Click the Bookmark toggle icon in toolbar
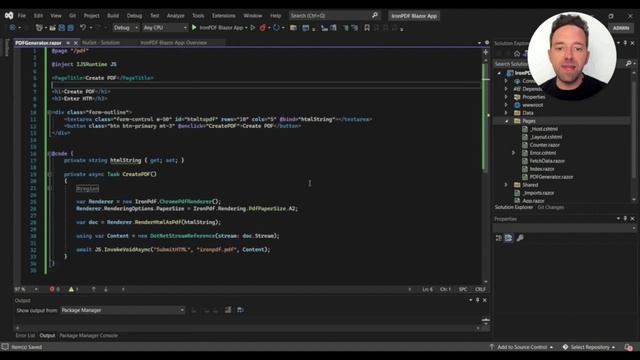Screen dimensions: 640x360 pyautogui.click(x=367, y=28)
